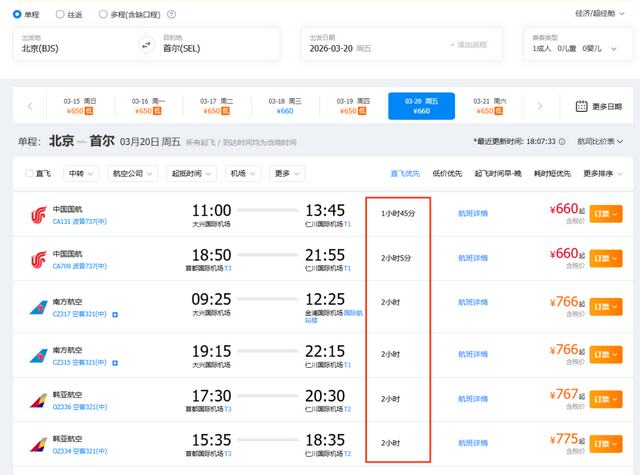Open the update time info icon
The width and height of the screenshot is (640, 475).
pyautogui.click(x=562, y=142)
